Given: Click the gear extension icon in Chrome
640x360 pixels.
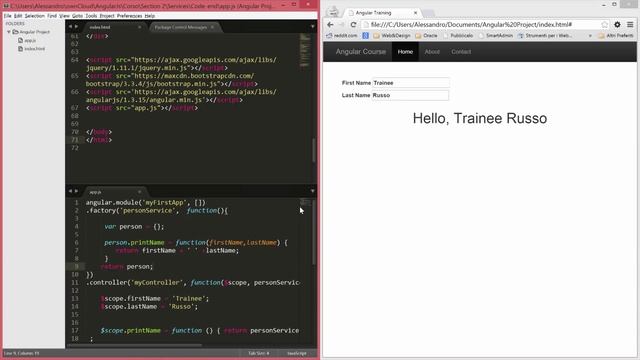Looking at the screenshot, I should click(618, 24).
